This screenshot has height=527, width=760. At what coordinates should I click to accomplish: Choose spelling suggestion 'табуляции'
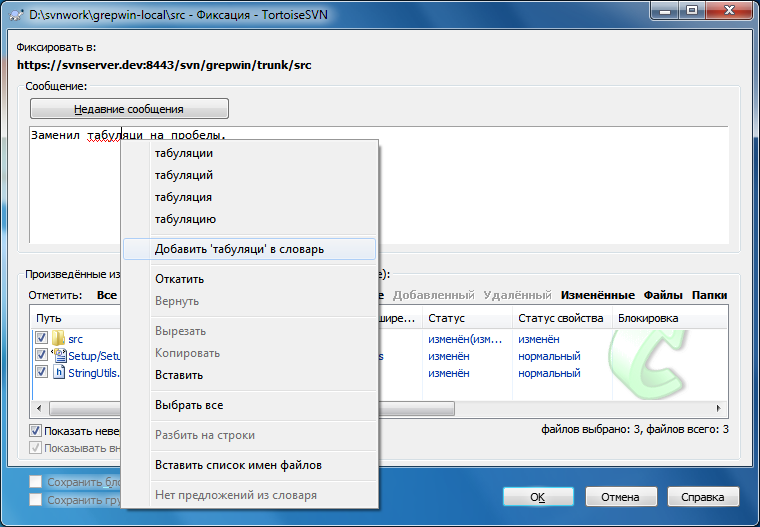coord(250,153)
